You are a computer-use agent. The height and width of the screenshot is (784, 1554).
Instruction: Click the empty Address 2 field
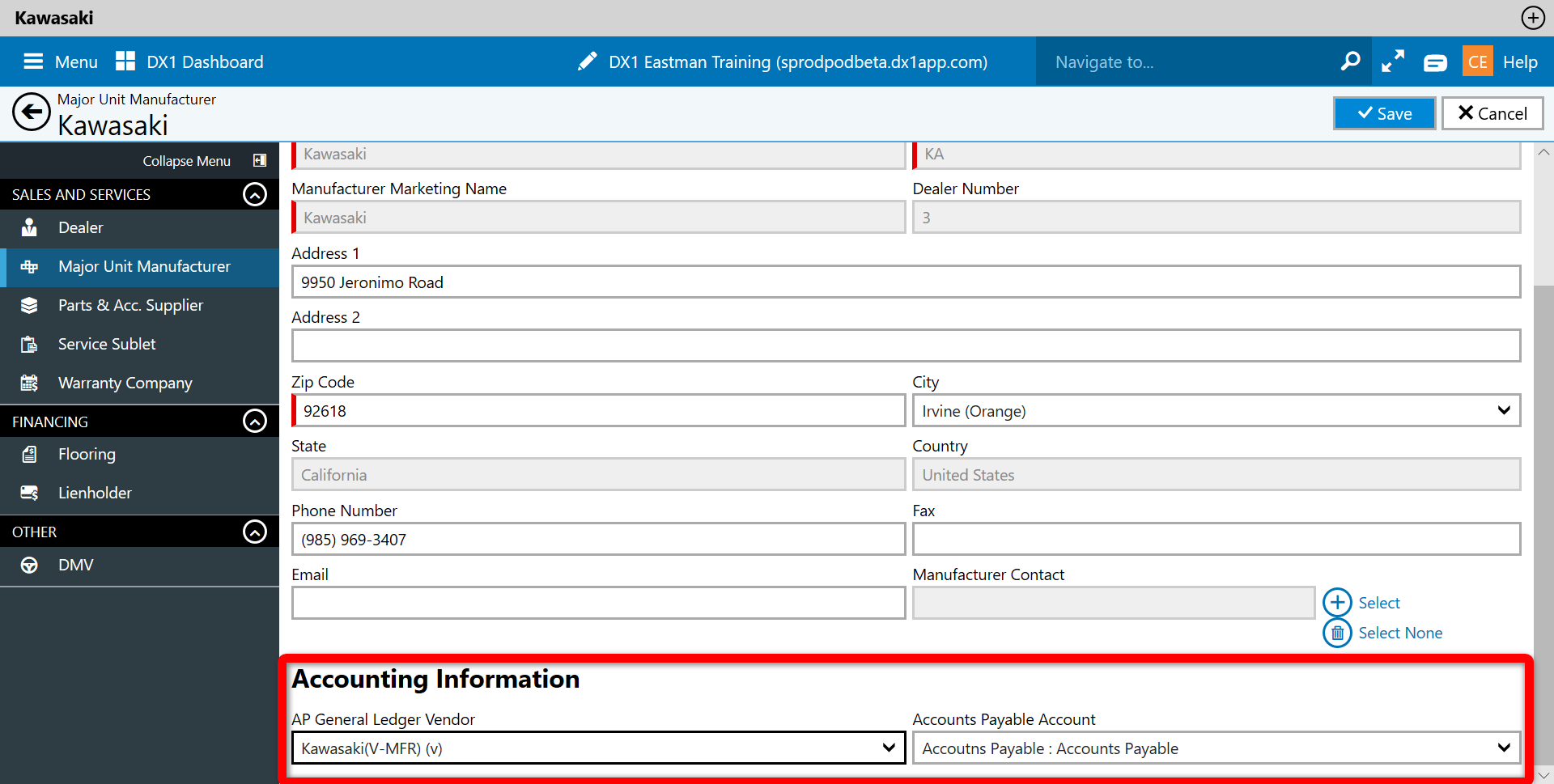[x=906, y=346]
